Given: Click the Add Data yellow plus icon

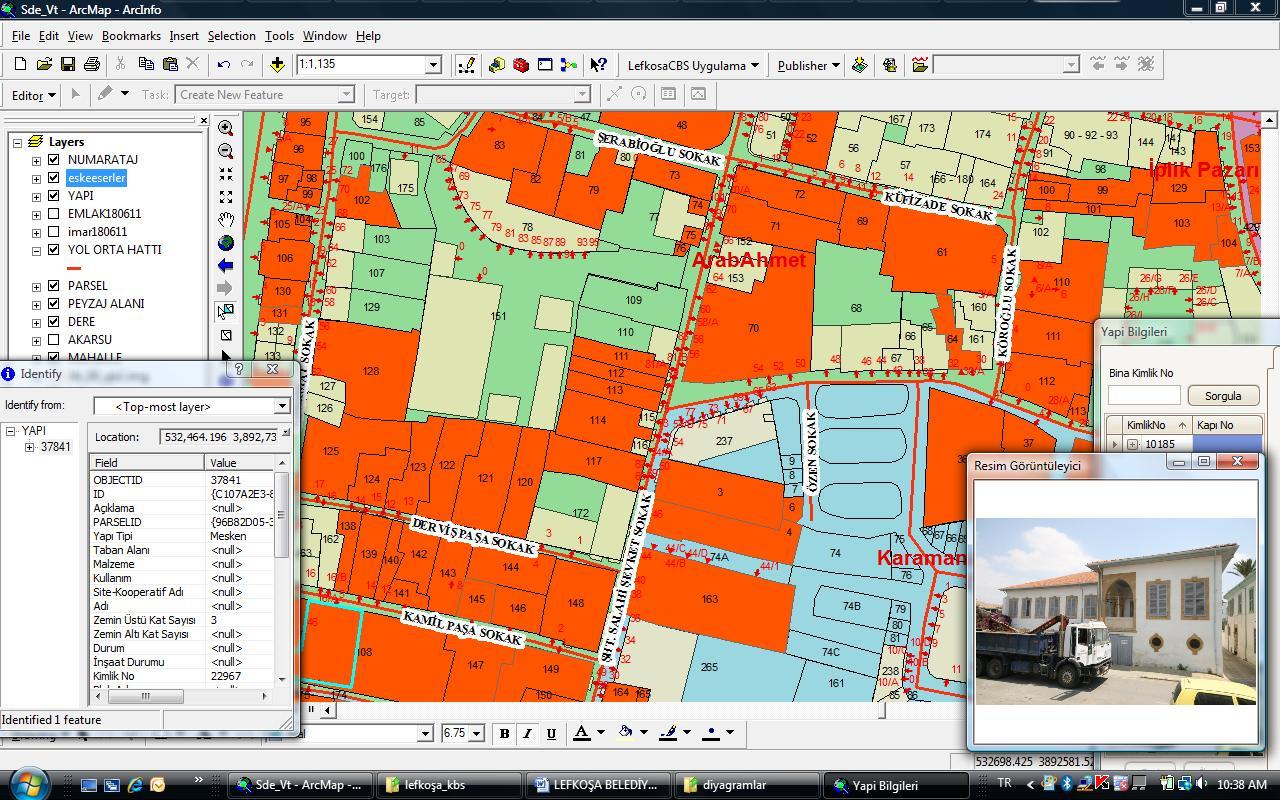Looking at the screenshot, I should 277,65.
